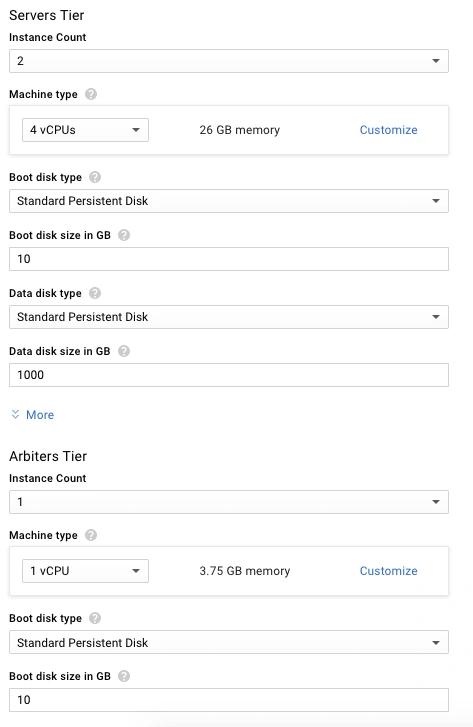The height and width of the screenshot is (727, 473).
Task: Click help icon beside Servers Tier Boot disk type
Action: [x=95, y=177]
